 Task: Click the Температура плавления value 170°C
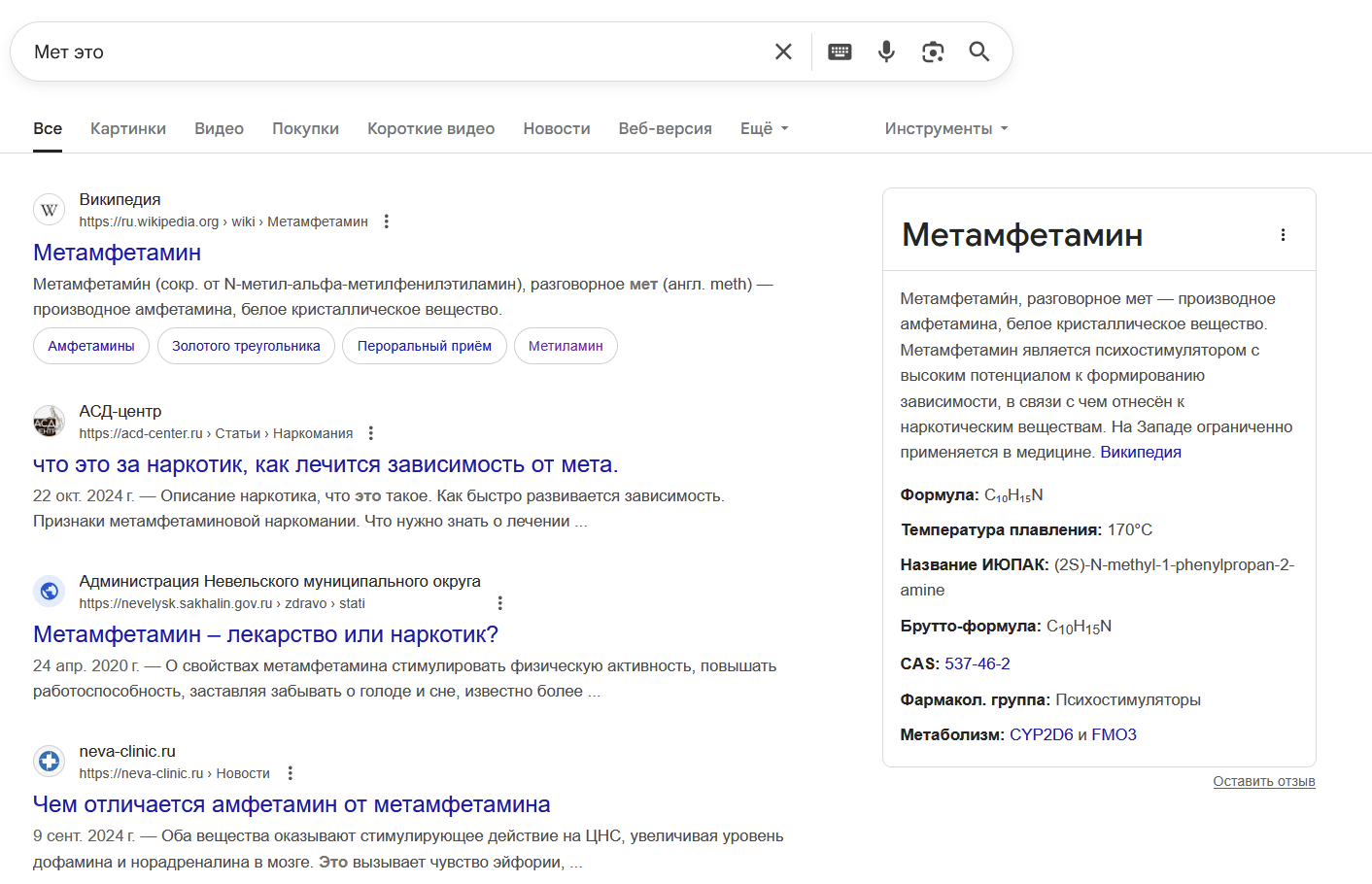pyautogui.click(x=1129, y=529)
